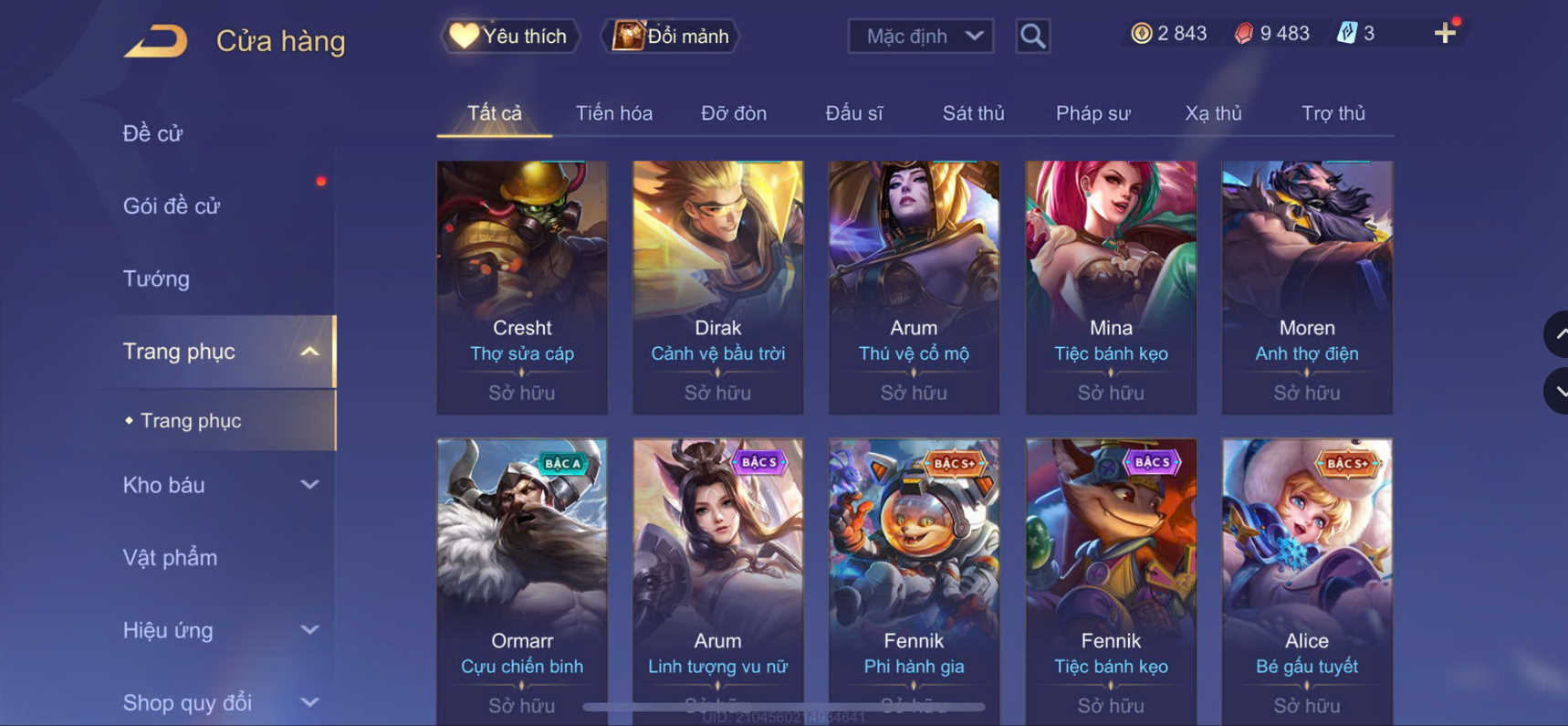Open the search magnifier icon
This screenshot has width=1568, height=726.
point(1032,36)
